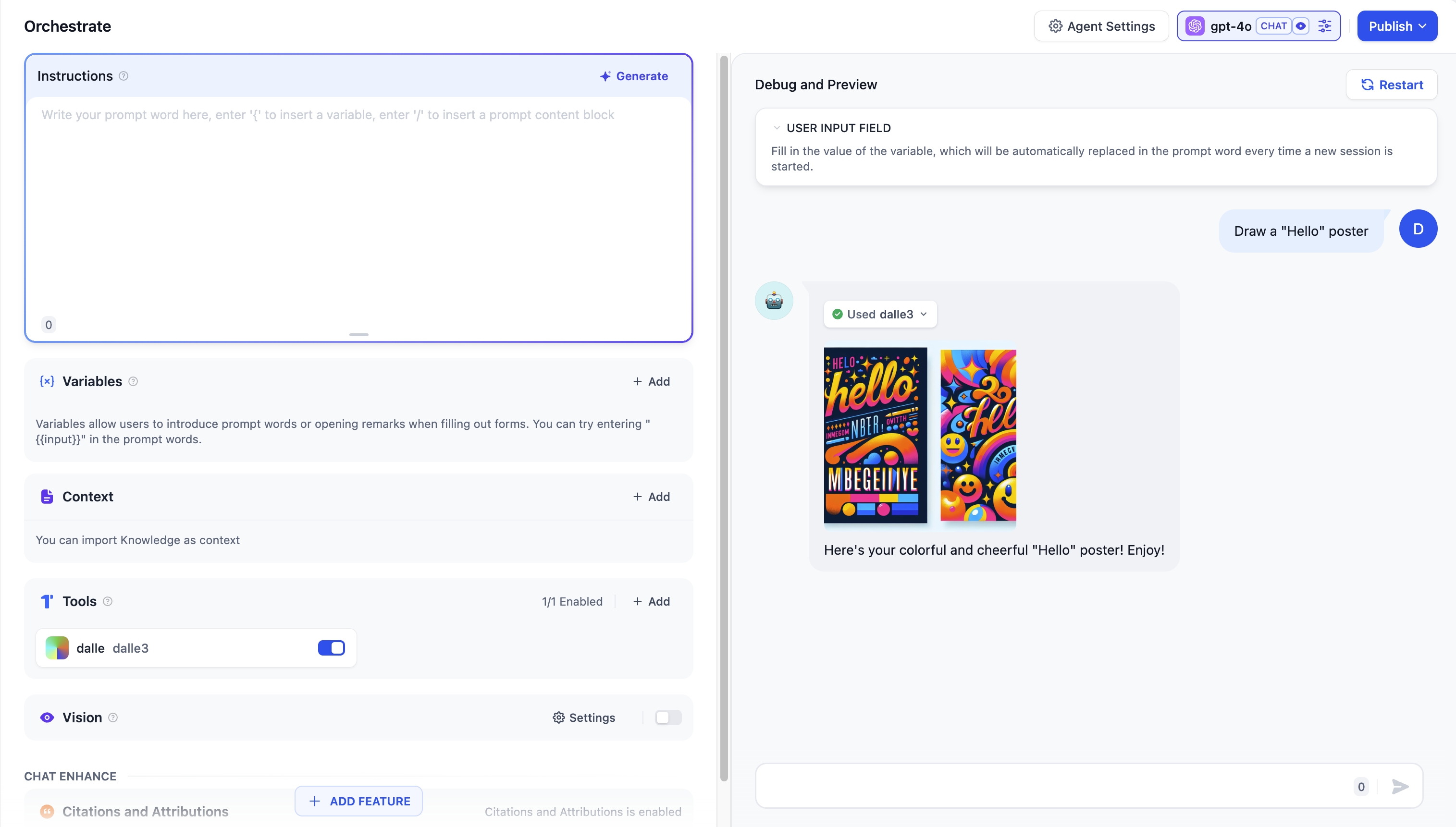Click the user avatar D circle
The width and height of the screenshot is (1456, 827).
coord(1418,229)
